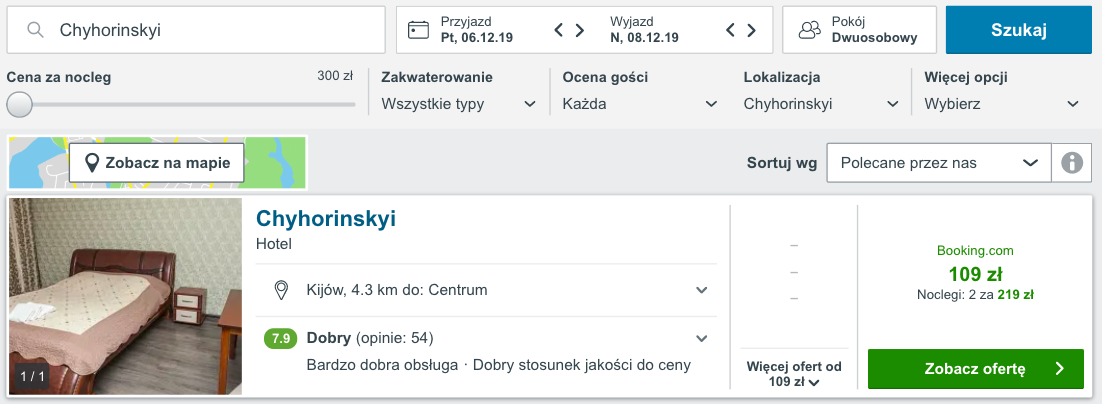
Task: Expand the Lokalizacja filter dropdown
Action: click(821, 104)
